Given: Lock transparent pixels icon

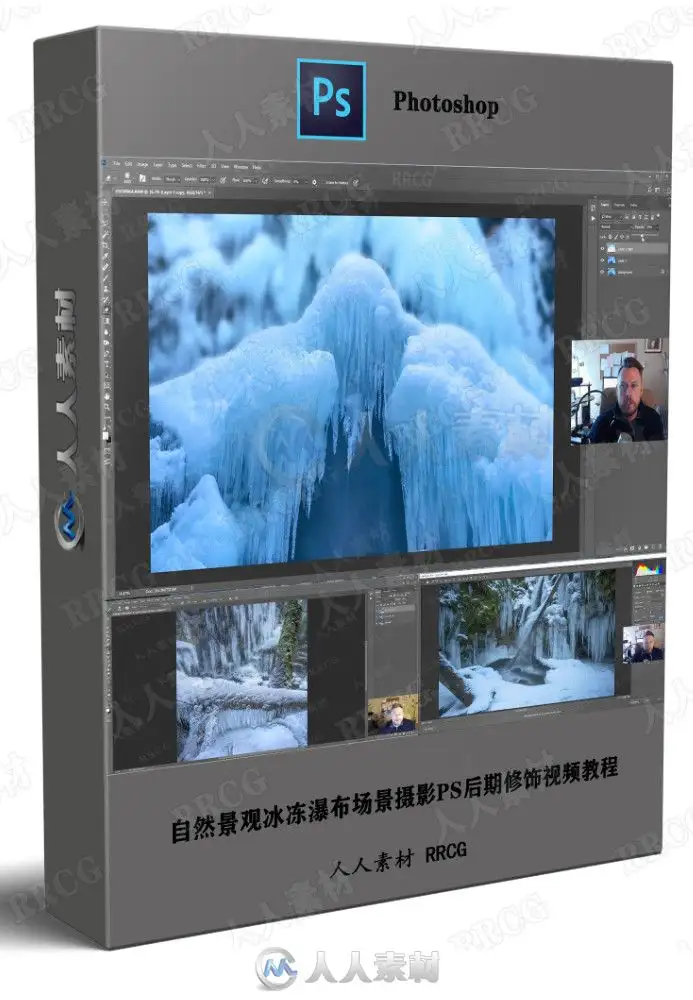Looking at the screenshot, I should point(610,237).
